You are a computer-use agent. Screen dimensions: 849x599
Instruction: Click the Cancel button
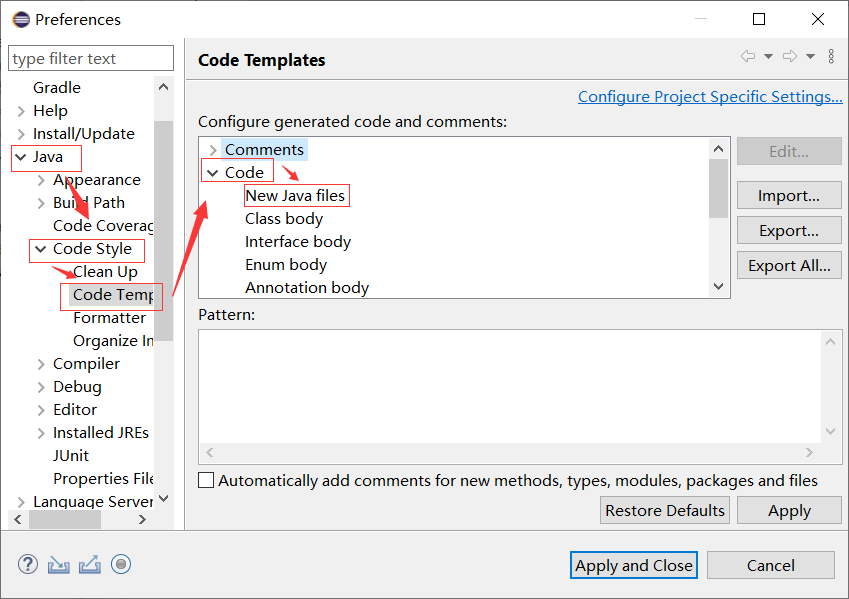tap(770, 565)
